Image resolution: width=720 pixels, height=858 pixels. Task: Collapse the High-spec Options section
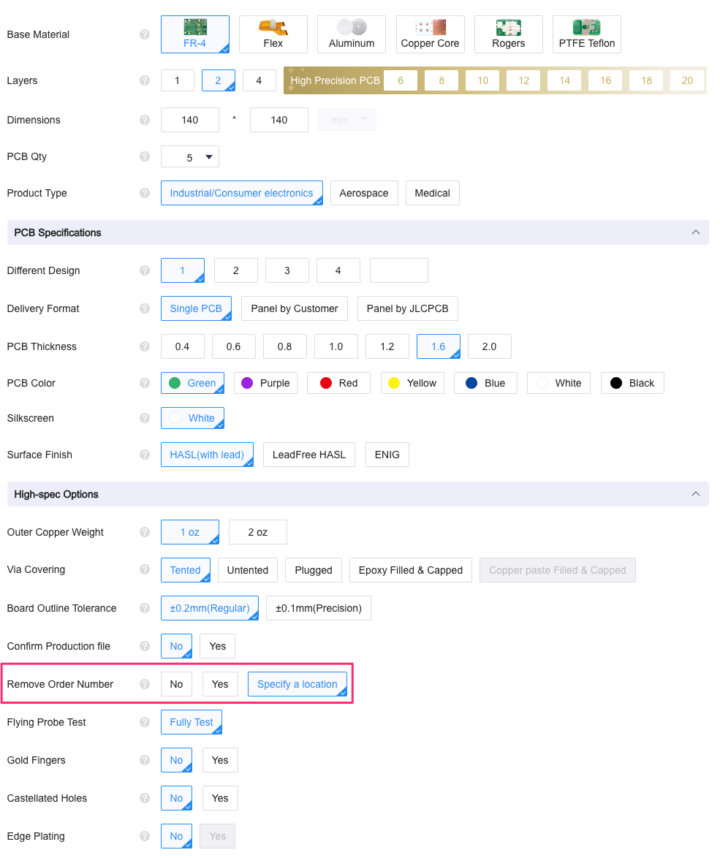pyautogui.click(x=695, y=495)
